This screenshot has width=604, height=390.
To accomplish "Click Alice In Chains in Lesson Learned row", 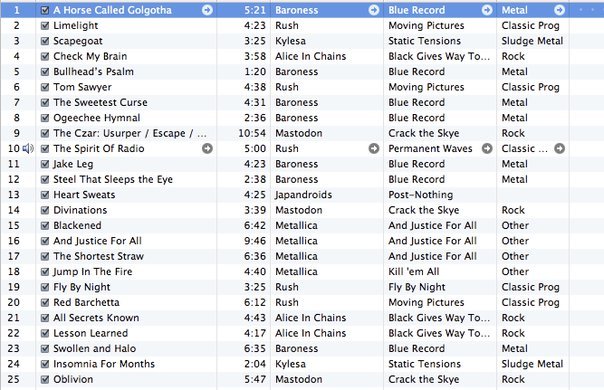I will pyautogui.click(x=310, y=333).
